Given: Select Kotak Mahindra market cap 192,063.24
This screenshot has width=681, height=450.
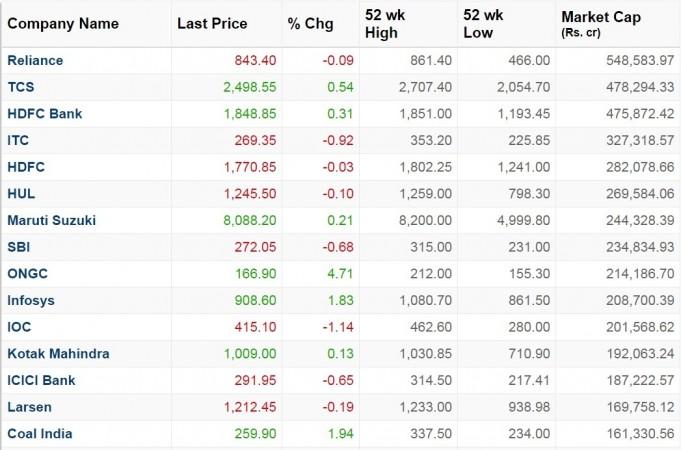Looking at the screenshot, I should (x=640, y=354).
